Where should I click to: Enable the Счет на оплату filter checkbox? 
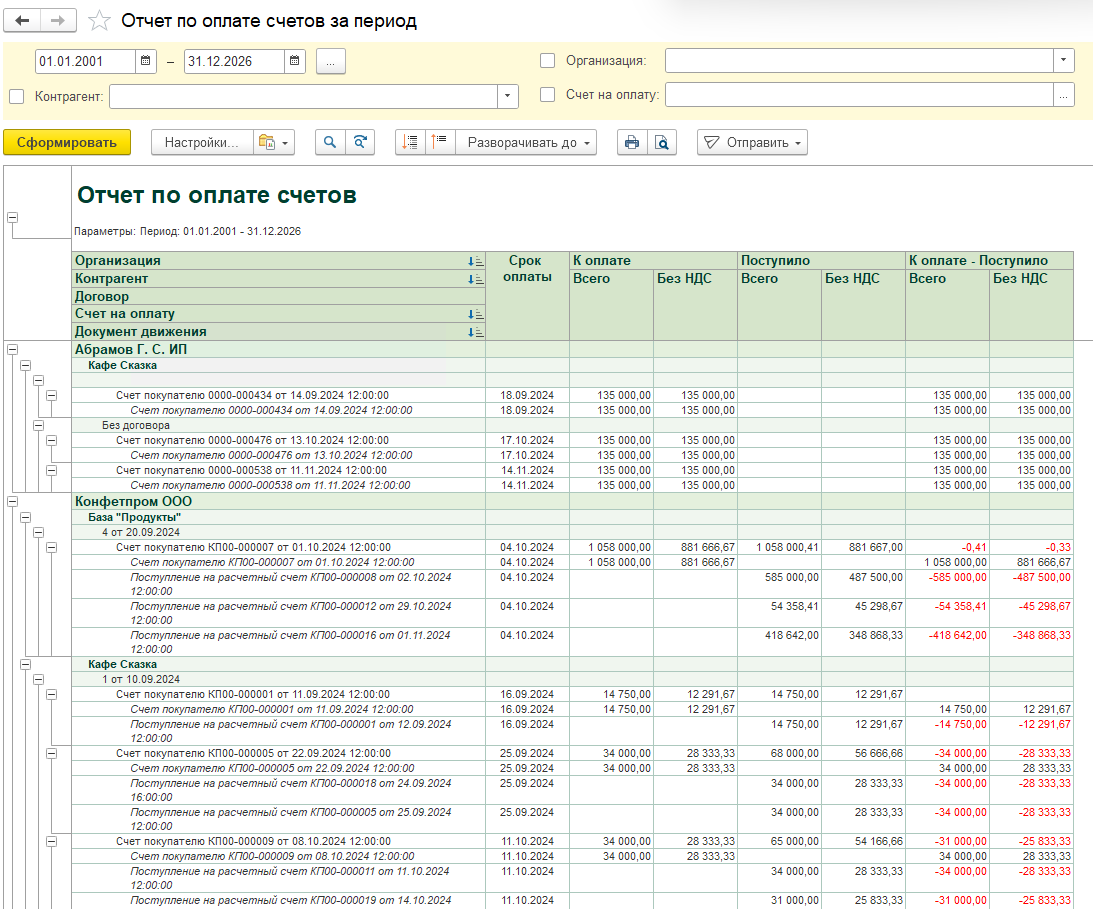click(548, 94)
